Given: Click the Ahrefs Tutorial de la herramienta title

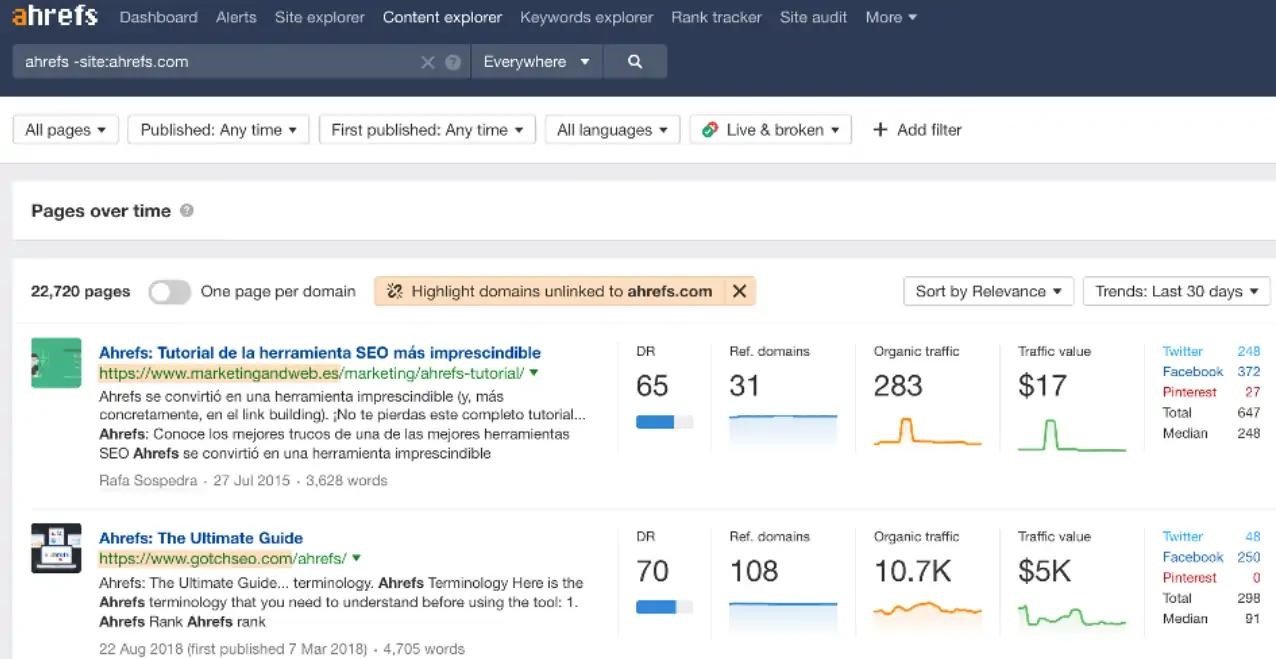Looking at the screenshot, I should tap(320, 353).
